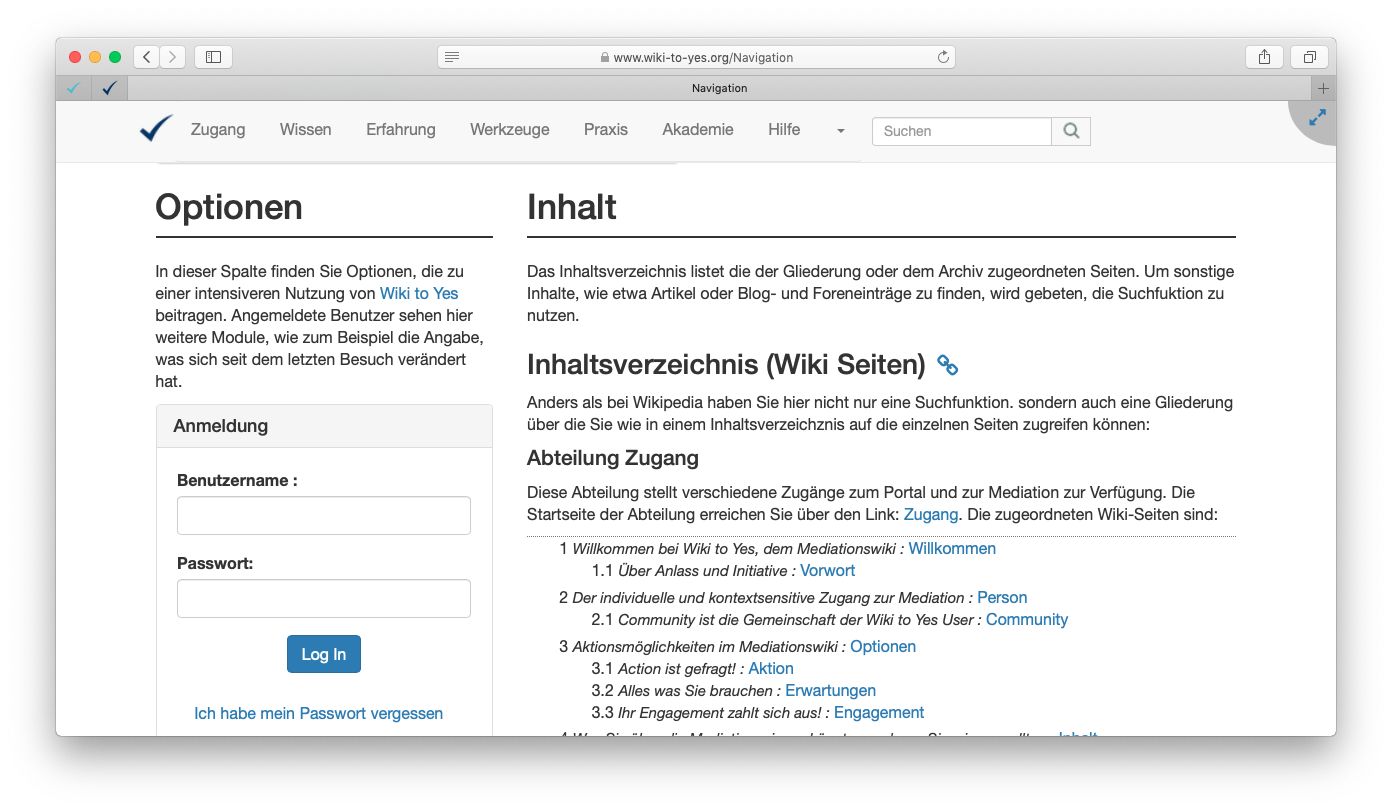Go back using the back arrow
Screen dimensions: 1392x810
coord(147,57)
